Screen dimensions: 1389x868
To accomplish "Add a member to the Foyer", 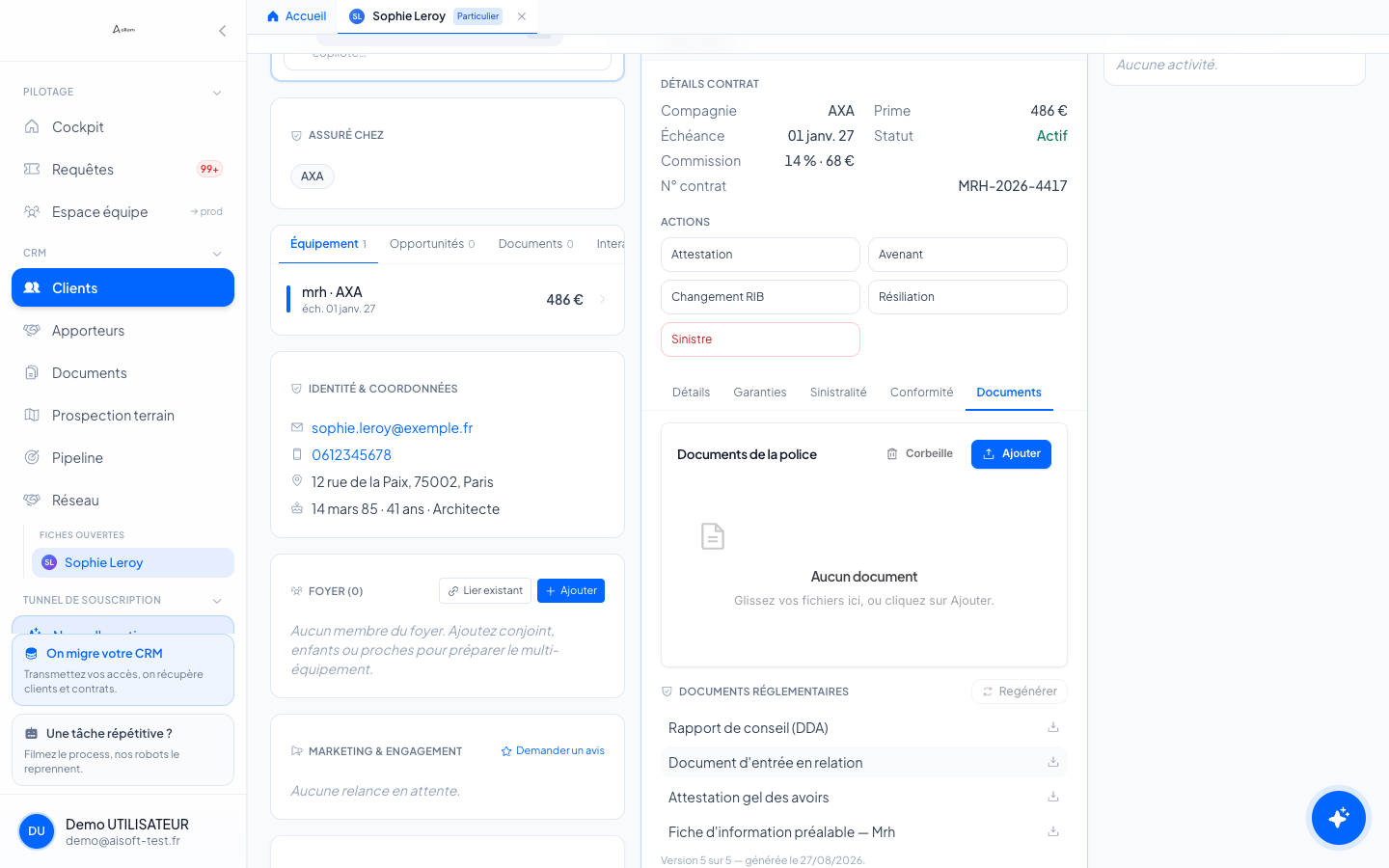I will [x=571, y=591].
